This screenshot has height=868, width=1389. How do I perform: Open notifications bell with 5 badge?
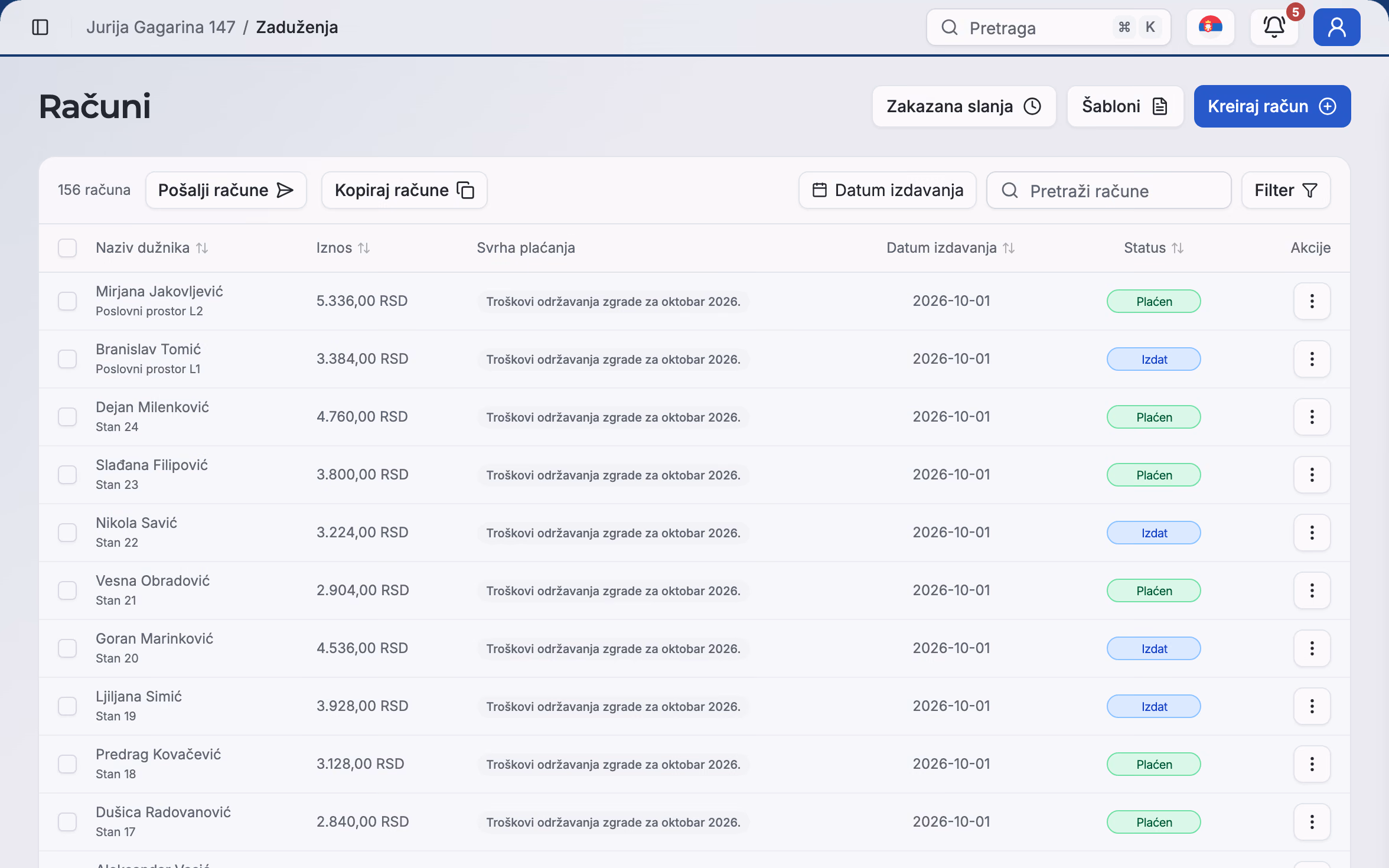click(1274, 27)
